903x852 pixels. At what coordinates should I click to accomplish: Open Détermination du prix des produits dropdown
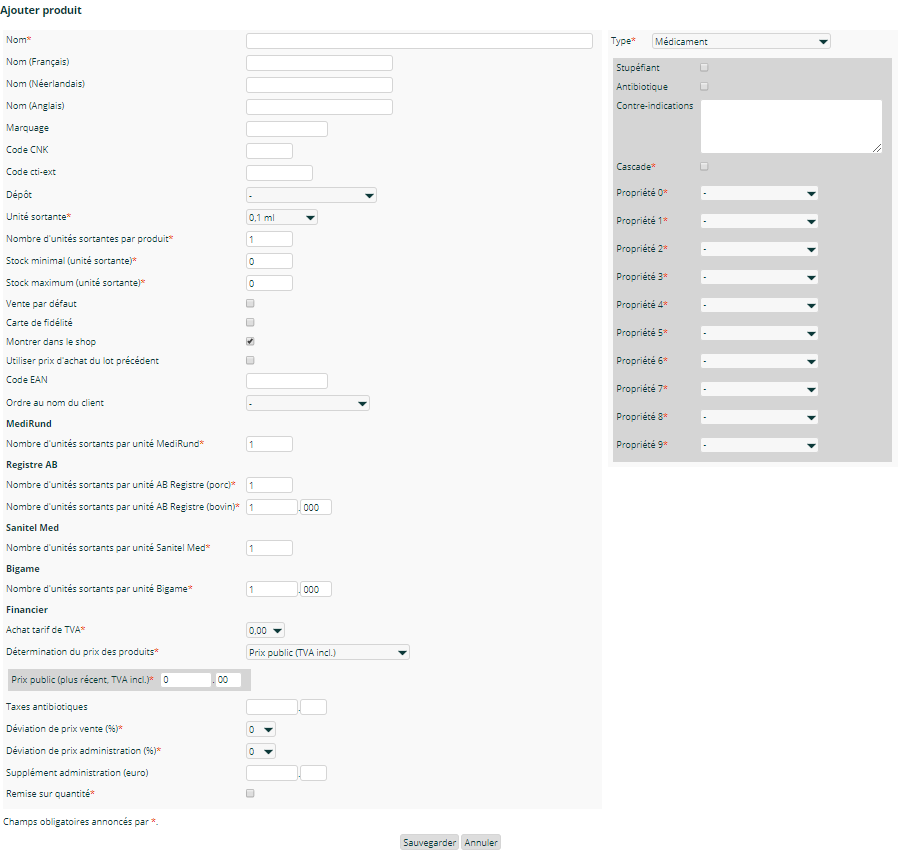pos(328,652)
